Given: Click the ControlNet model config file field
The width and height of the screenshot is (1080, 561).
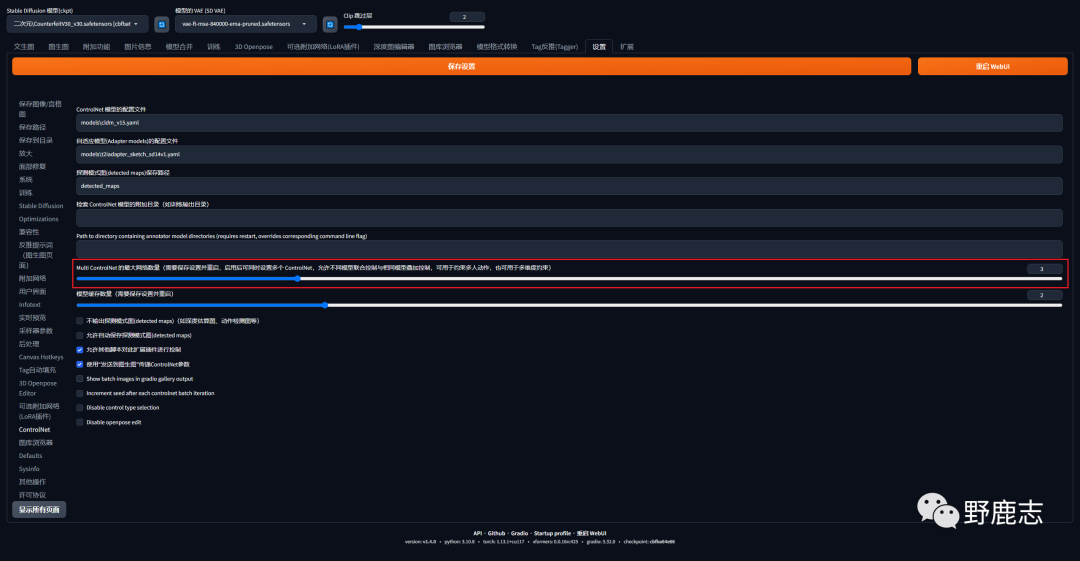Looking at the screenshot, I should 569,123.
